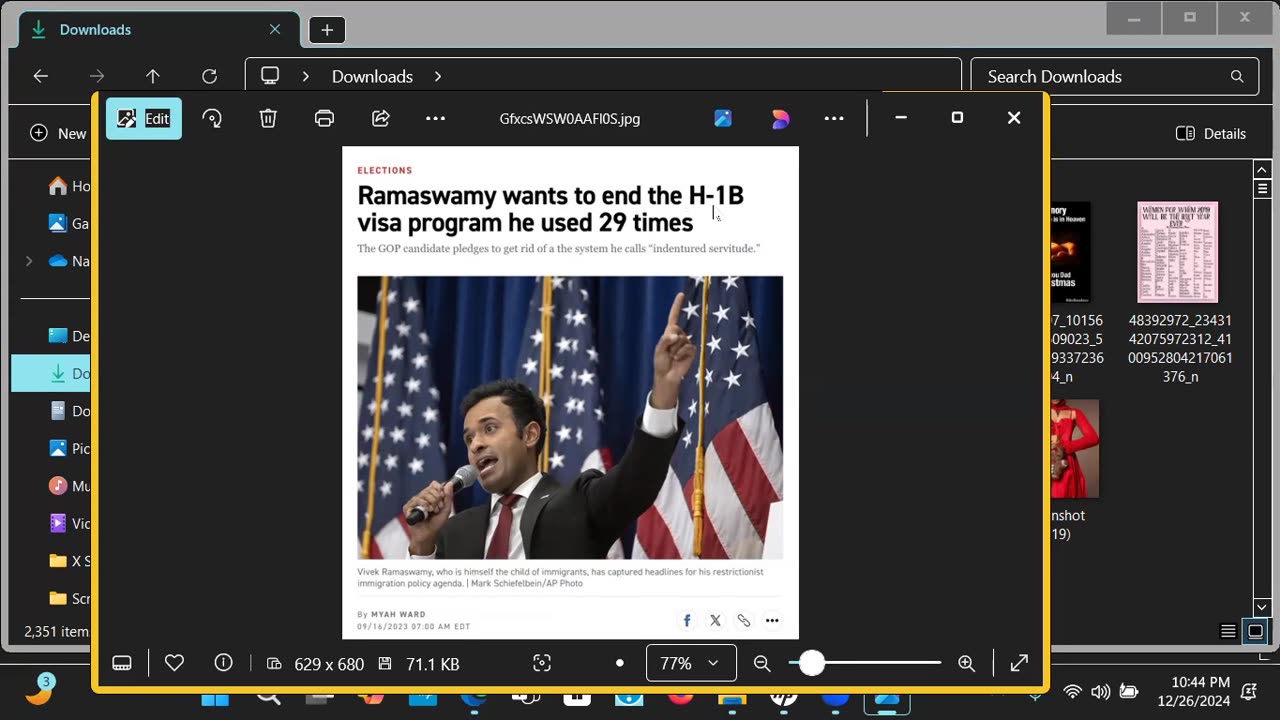Switch to details list view in File Explorer
The image size is (1280, 720).
[1229, 631]
